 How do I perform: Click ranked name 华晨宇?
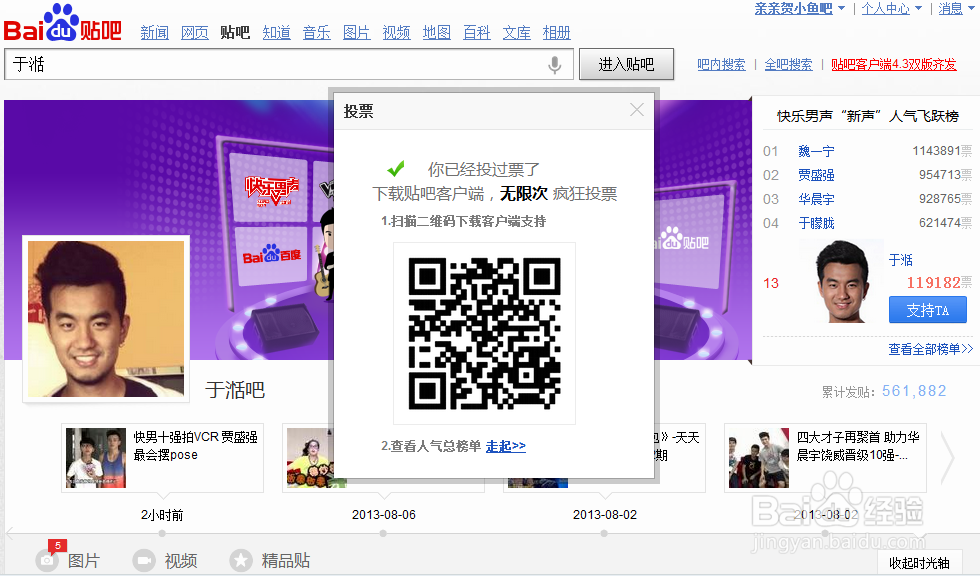pyautogui.click(x=816, y=199)
